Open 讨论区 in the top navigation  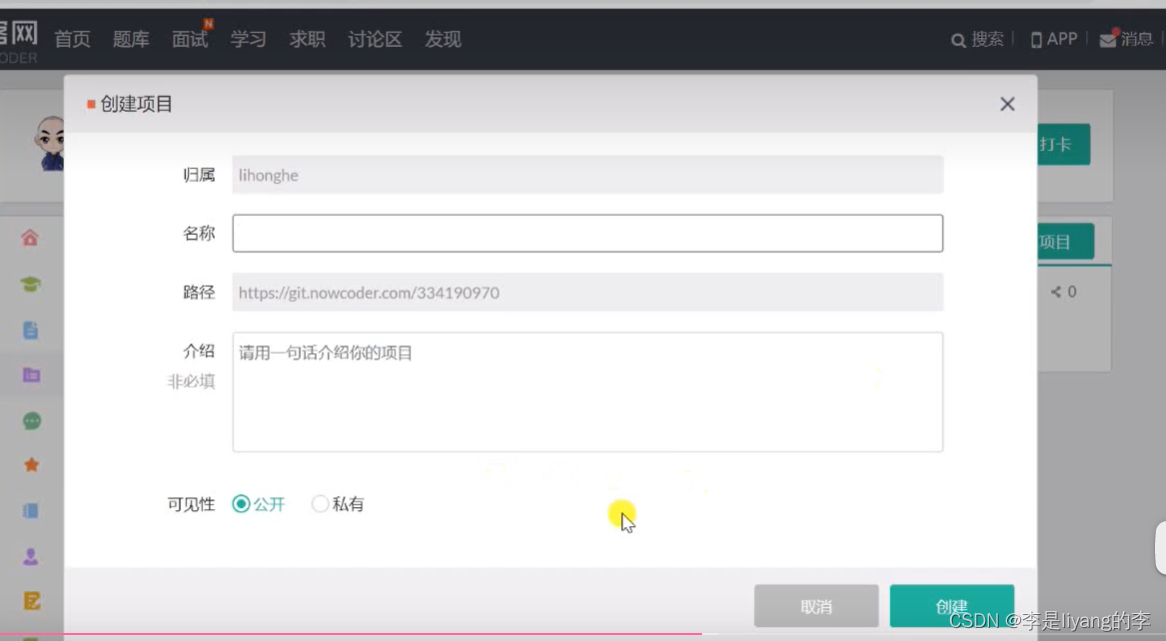375,39
